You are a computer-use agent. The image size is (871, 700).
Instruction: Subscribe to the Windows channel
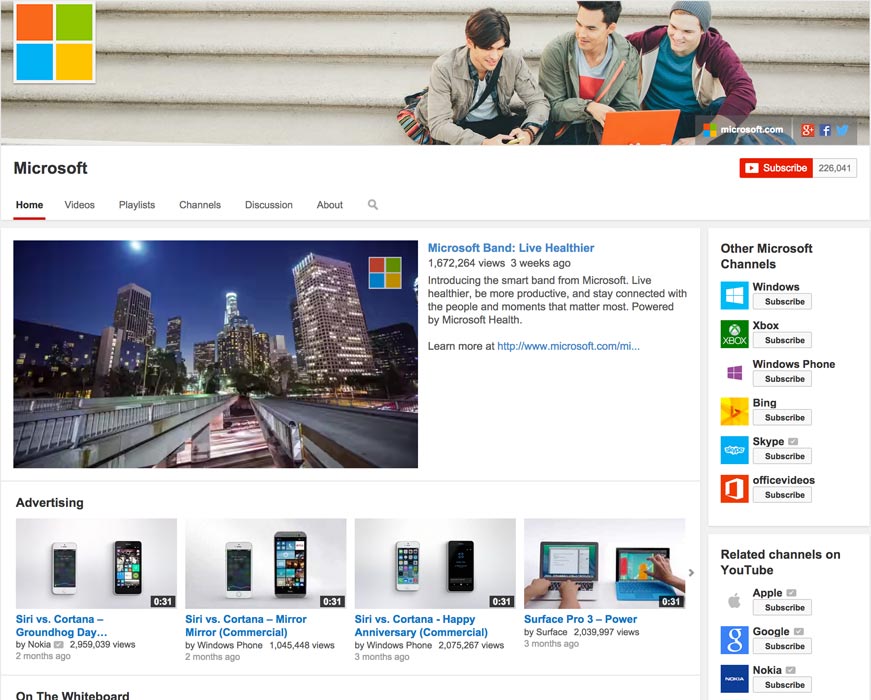782,302
